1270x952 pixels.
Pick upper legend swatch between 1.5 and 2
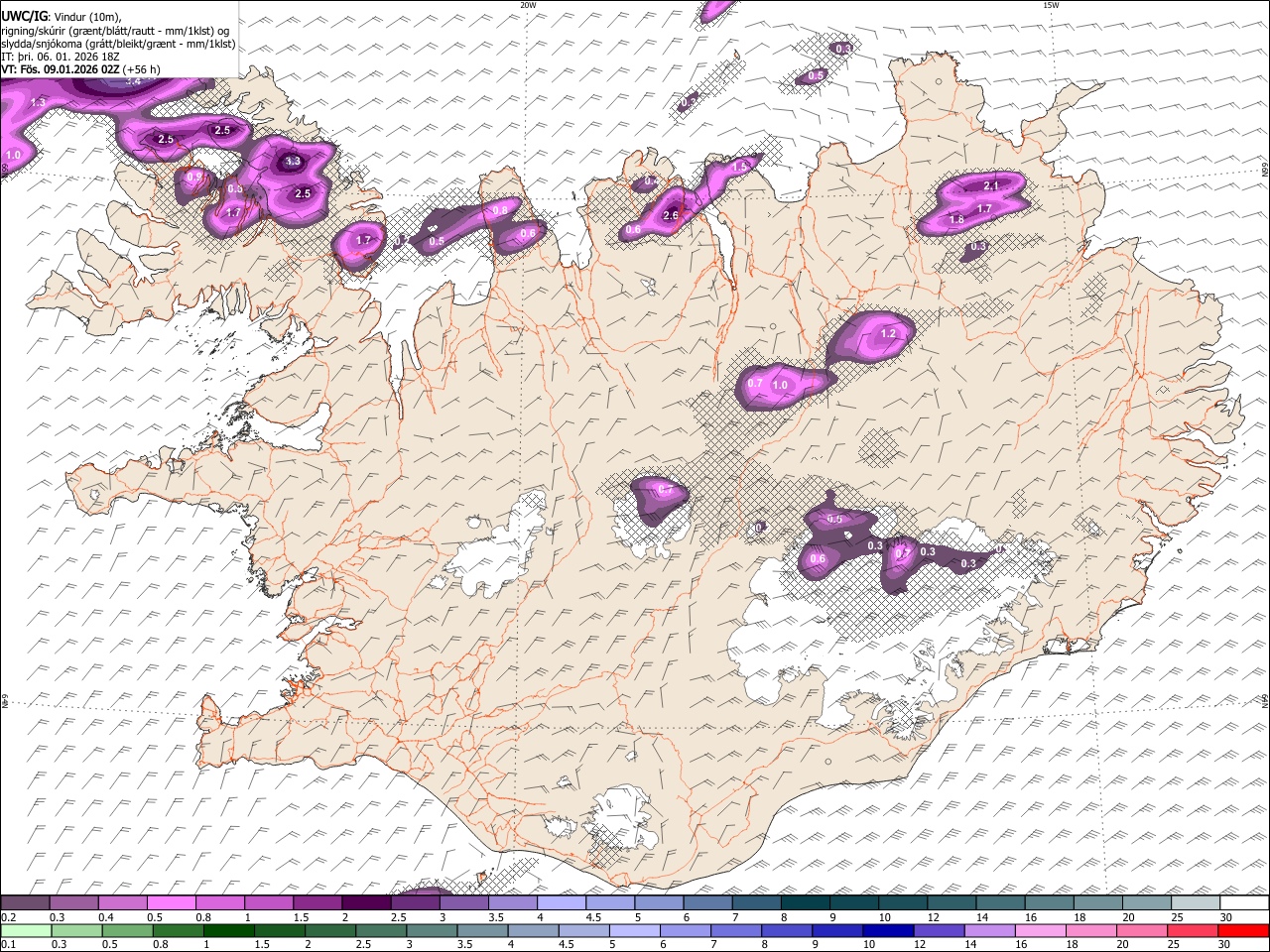(317, 903)
